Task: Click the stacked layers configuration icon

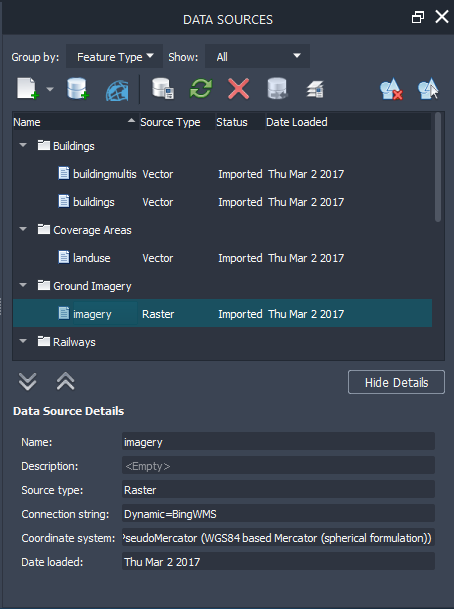Action: click(315, 89)
